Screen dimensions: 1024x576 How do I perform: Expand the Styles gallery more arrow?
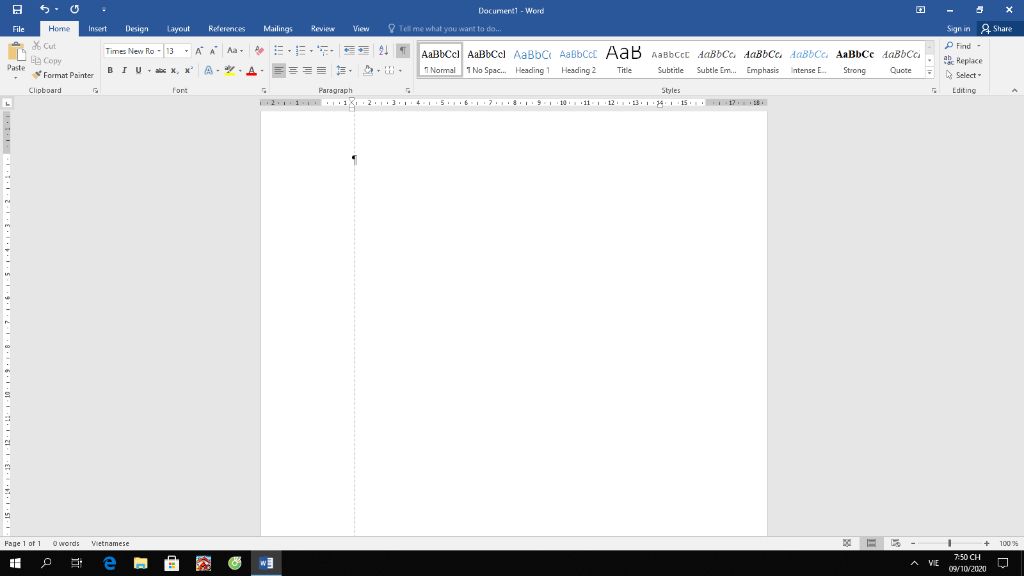pos(929,72)
